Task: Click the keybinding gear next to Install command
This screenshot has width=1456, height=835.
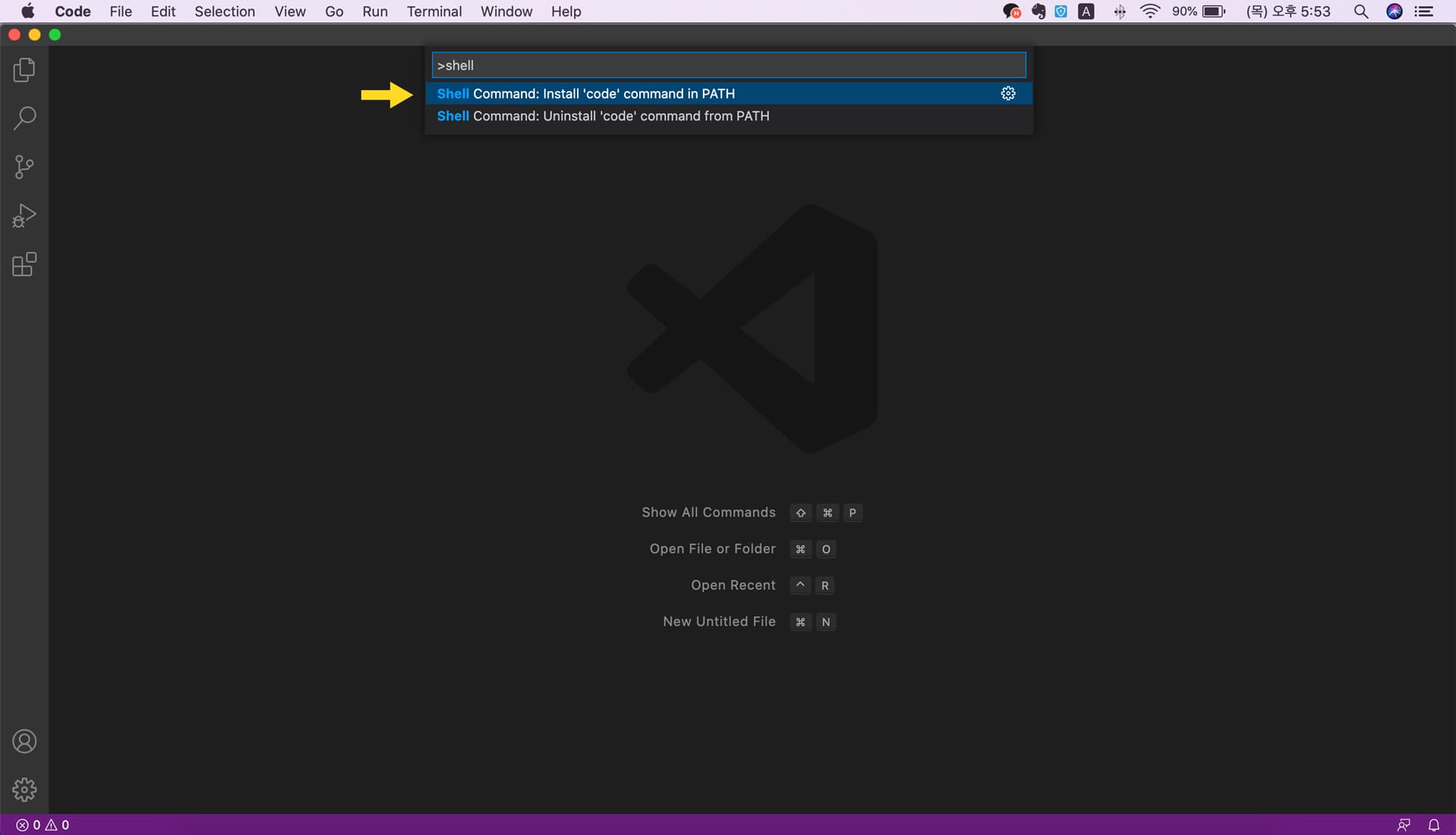Action: click(x=1008, y=93)
